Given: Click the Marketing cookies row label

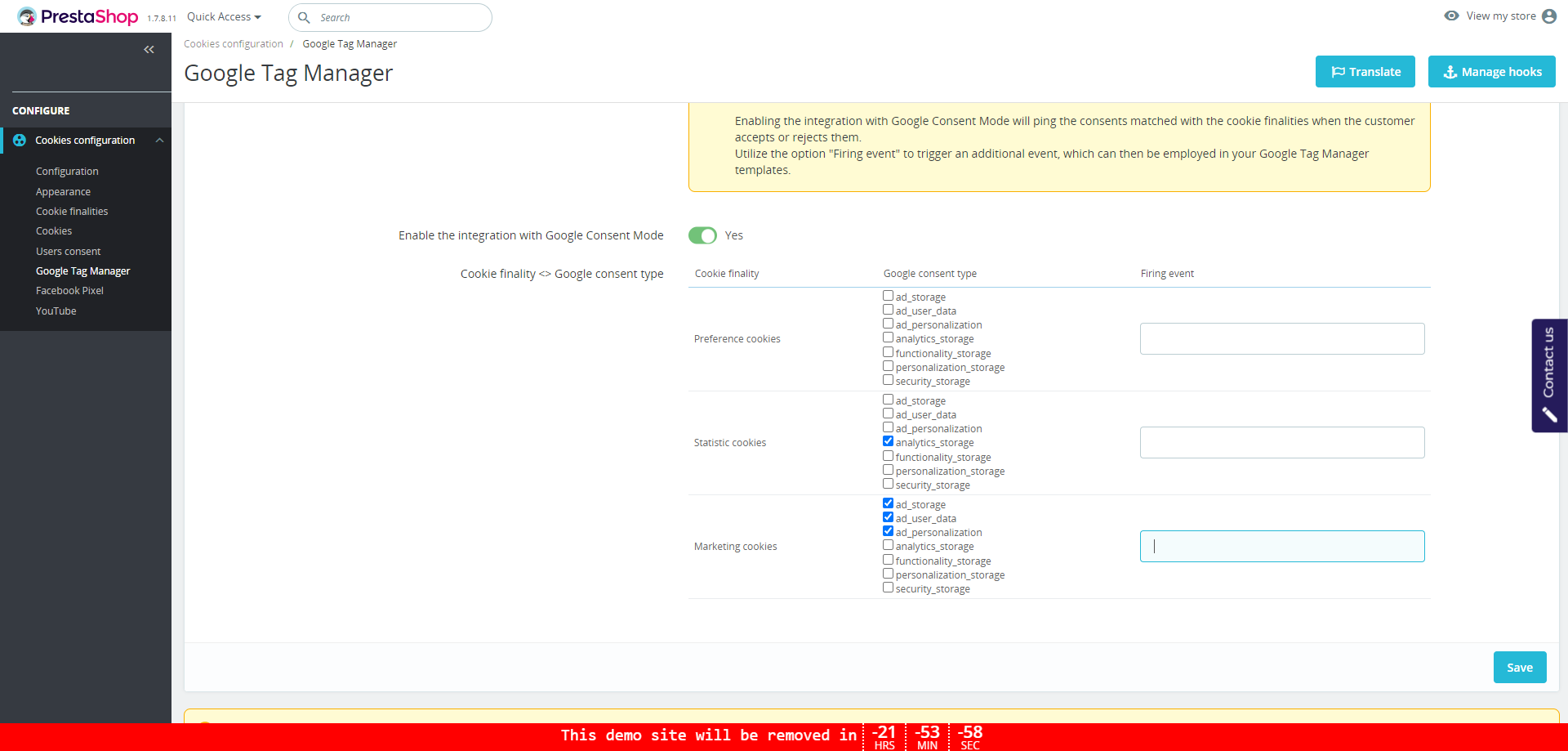Looking at the screenshot, I should coord(736,547).
